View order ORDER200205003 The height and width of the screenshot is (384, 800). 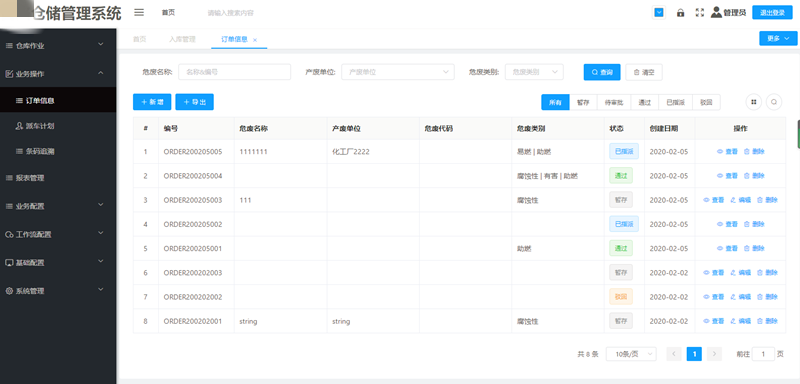click(714, 200)
